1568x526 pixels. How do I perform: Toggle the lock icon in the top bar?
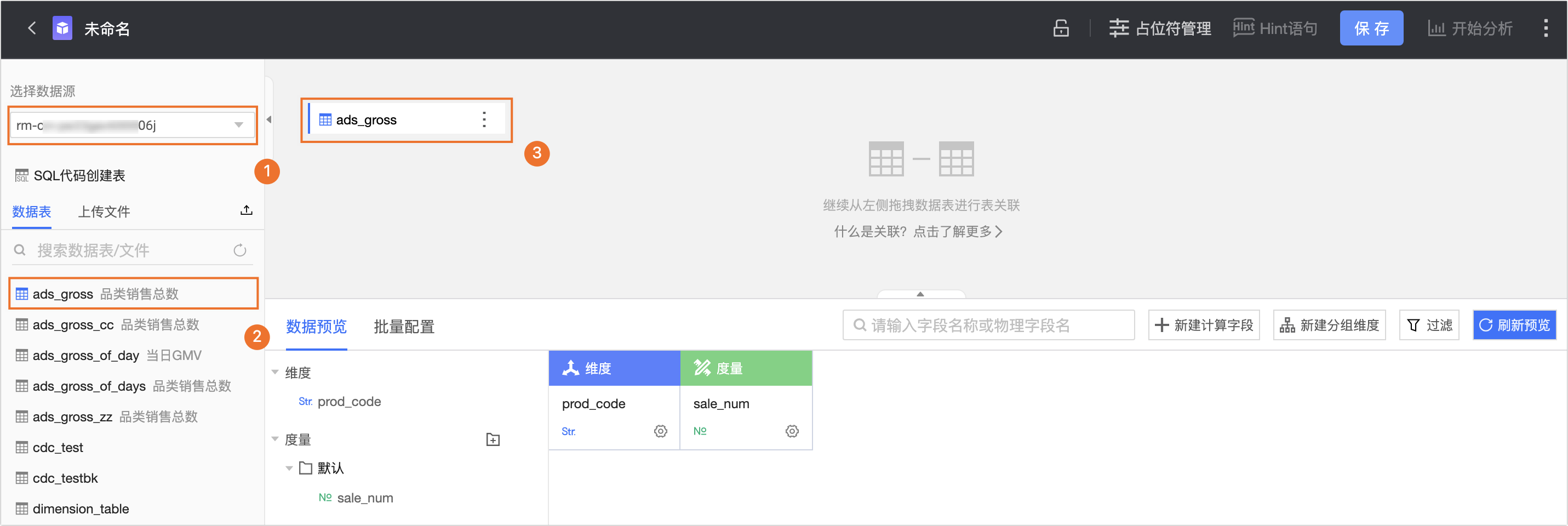1060,28
